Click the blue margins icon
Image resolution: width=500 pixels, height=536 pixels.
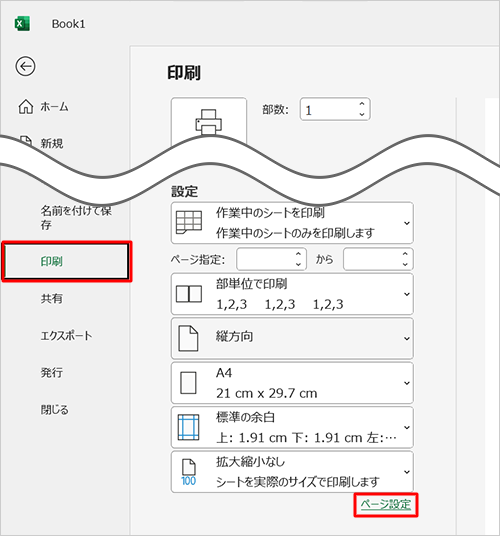[188, 427]
